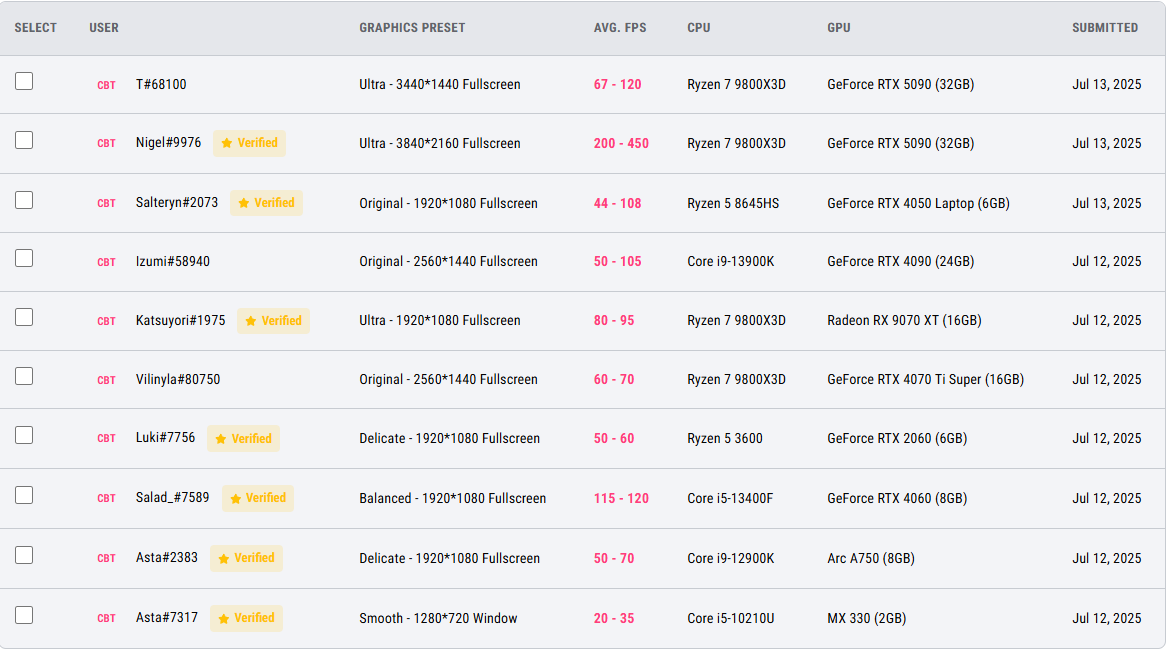Screen dimensions: 1168x651
Task: Select Katsuyori#1975 checkbox
Action: tap(24, 317)
